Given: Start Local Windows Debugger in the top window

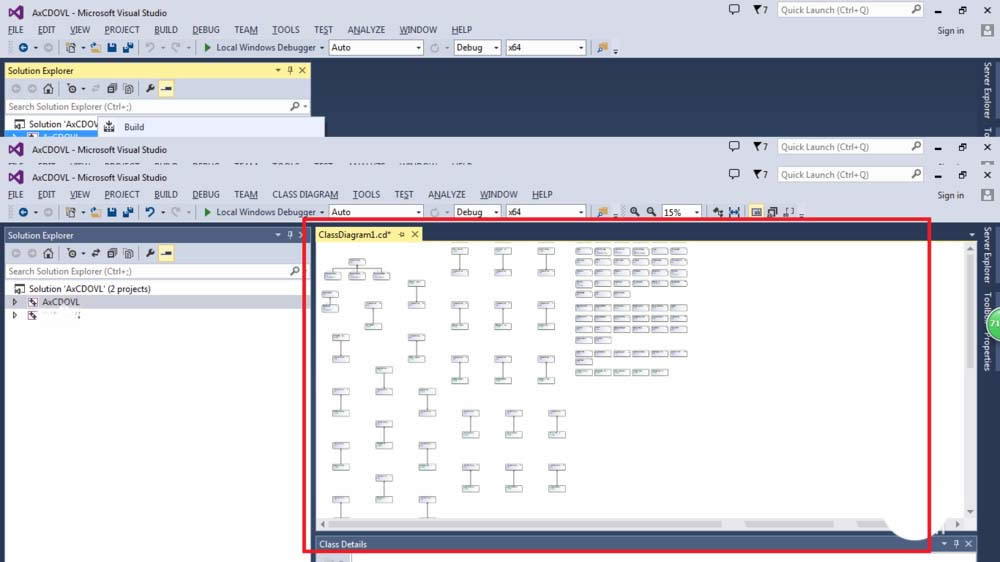Looking at the screenshot, I should point(259,47).
